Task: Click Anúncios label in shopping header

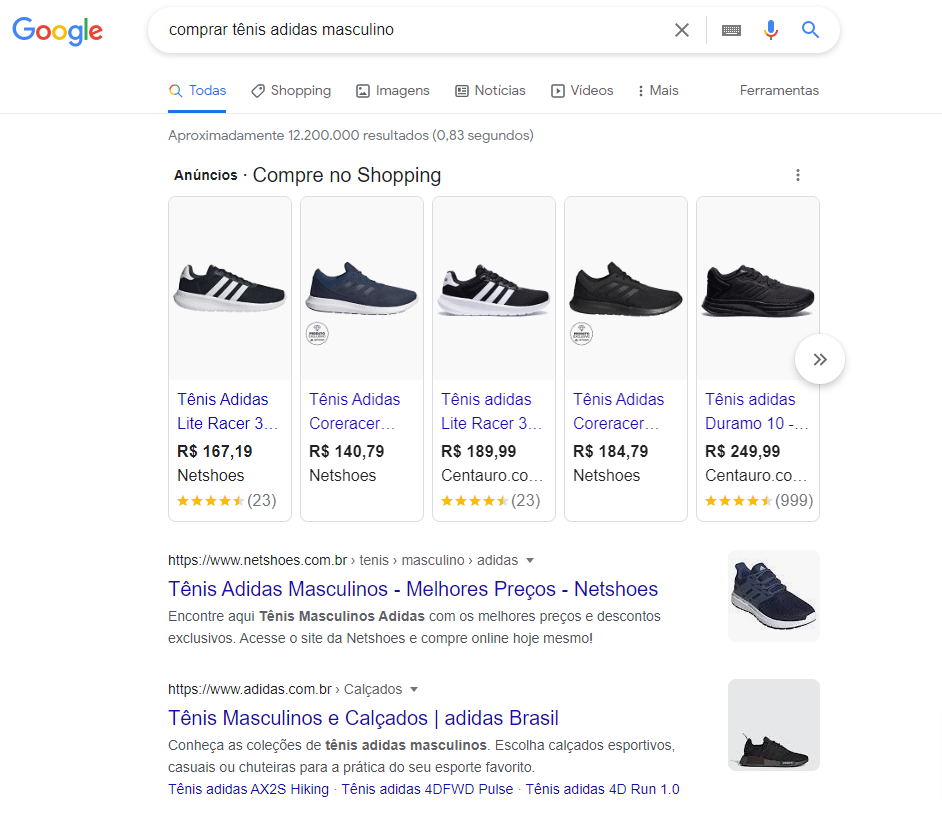Action: pos(205,175)
